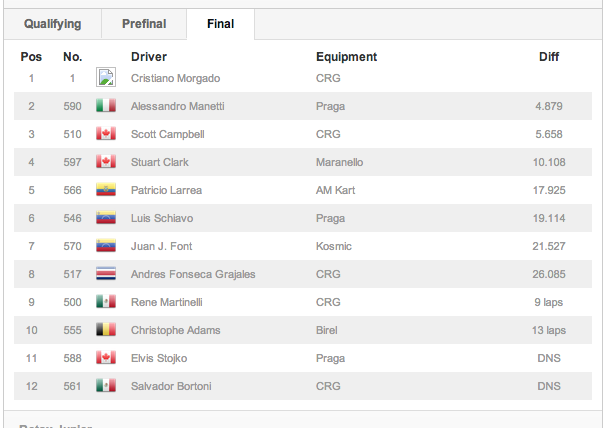Click the Diff column header

pos(549,57)
